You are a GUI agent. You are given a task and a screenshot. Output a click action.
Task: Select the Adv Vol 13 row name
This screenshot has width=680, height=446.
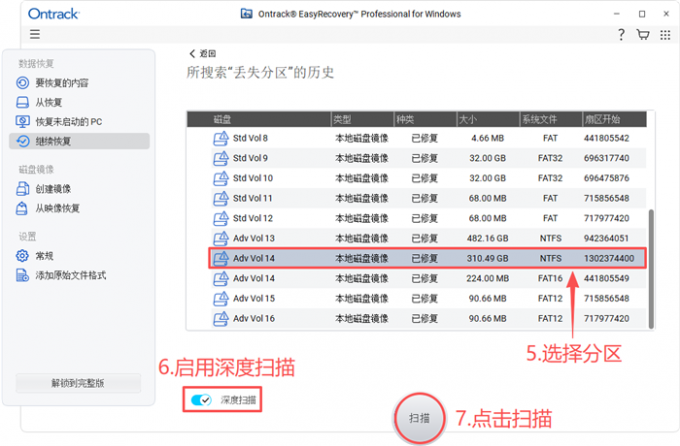254,238
